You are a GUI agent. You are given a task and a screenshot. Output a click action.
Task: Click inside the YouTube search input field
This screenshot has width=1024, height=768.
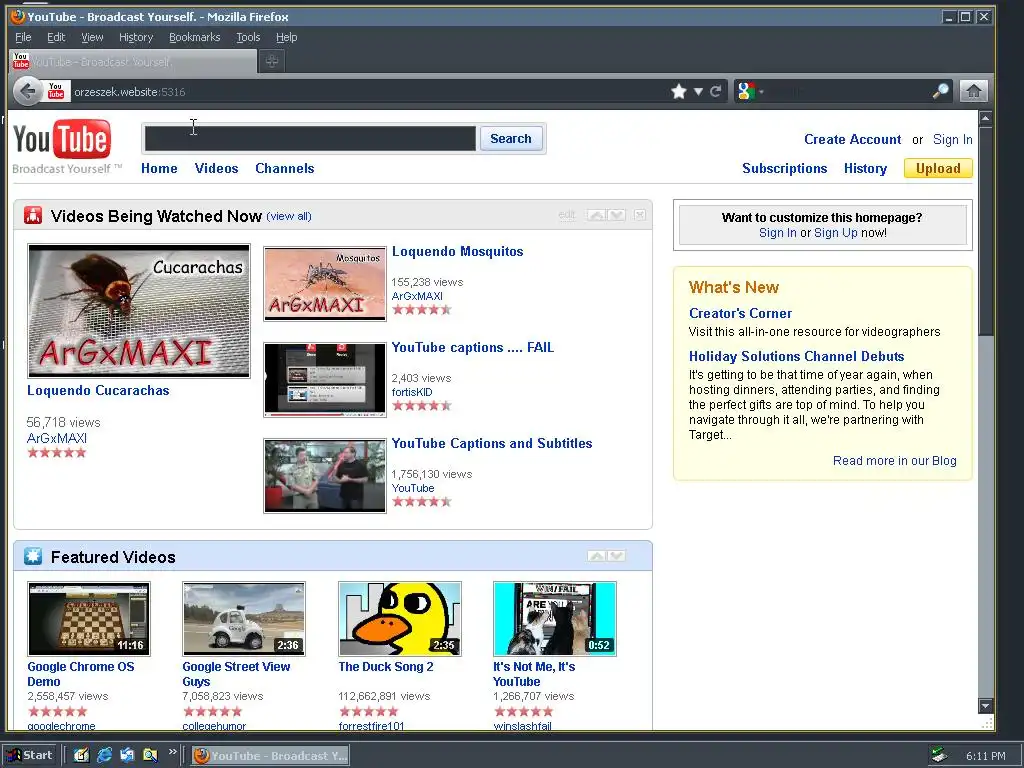[310, 138]
